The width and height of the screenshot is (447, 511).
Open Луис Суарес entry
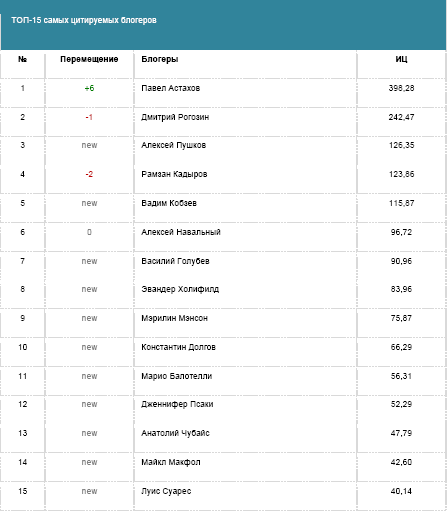click(166, 491)
